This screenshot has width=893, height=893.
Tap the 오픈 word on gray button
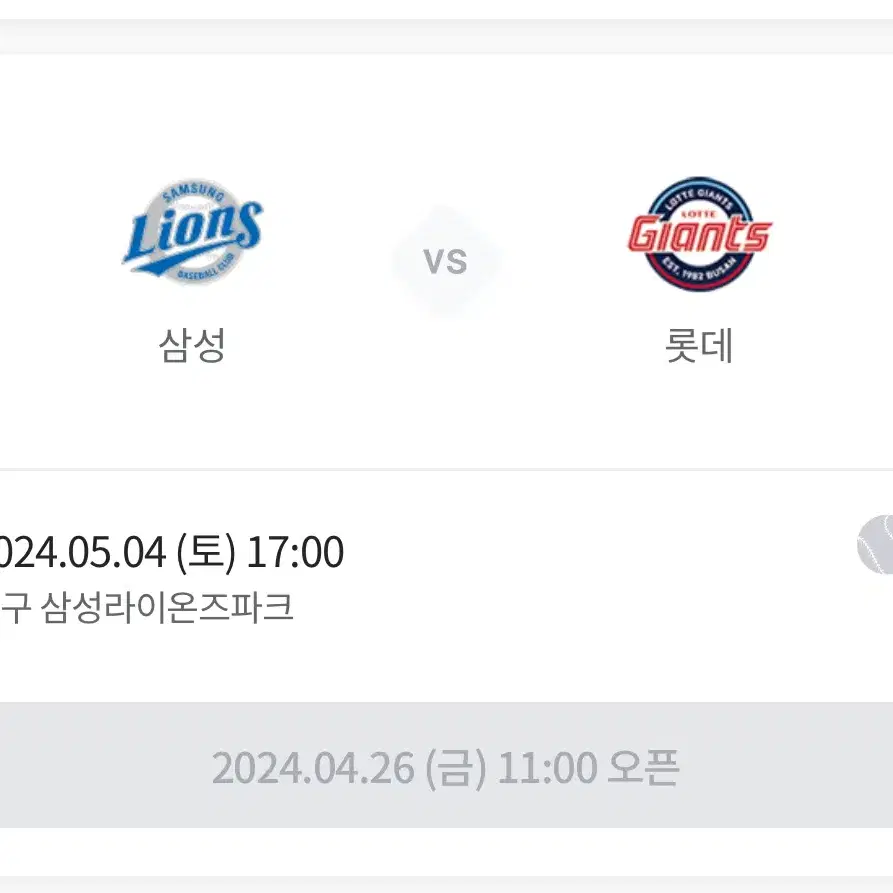[x=643, y=767]
